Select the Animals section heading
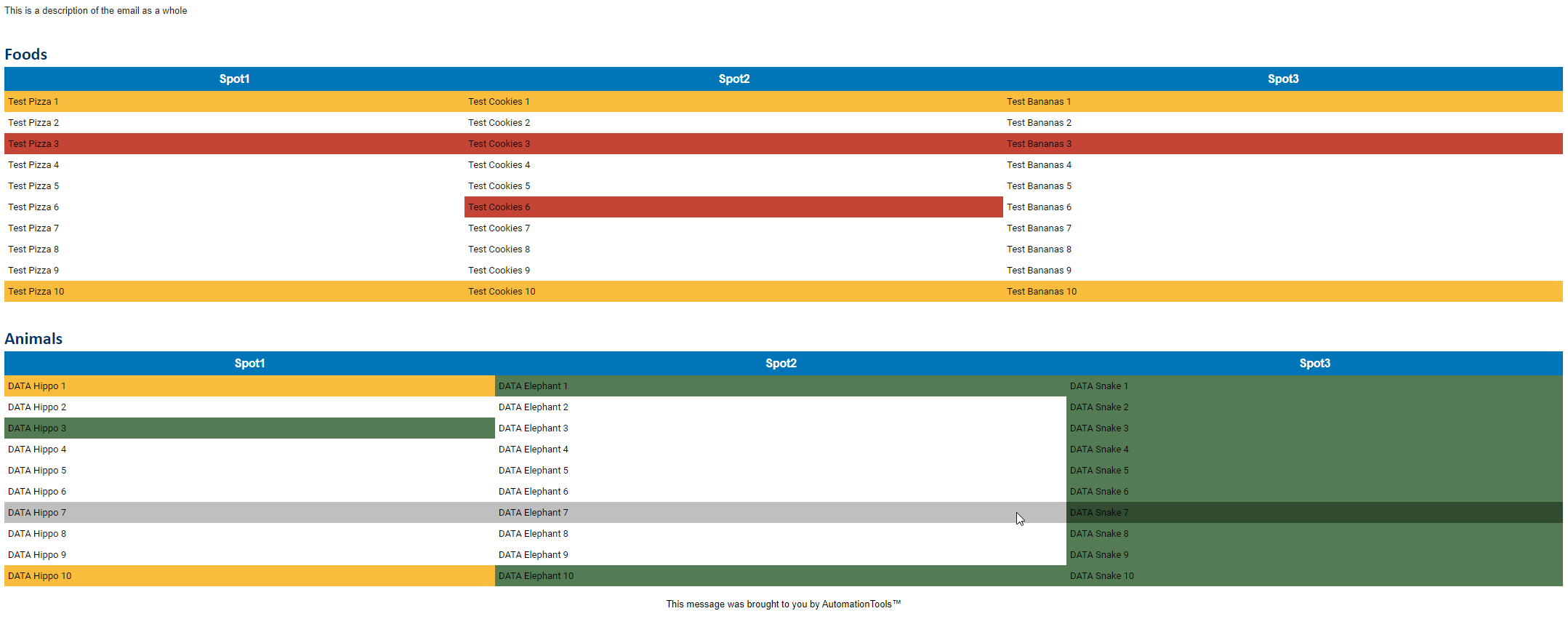This screenshot has height=619, width=1568. tap(33, 339)
